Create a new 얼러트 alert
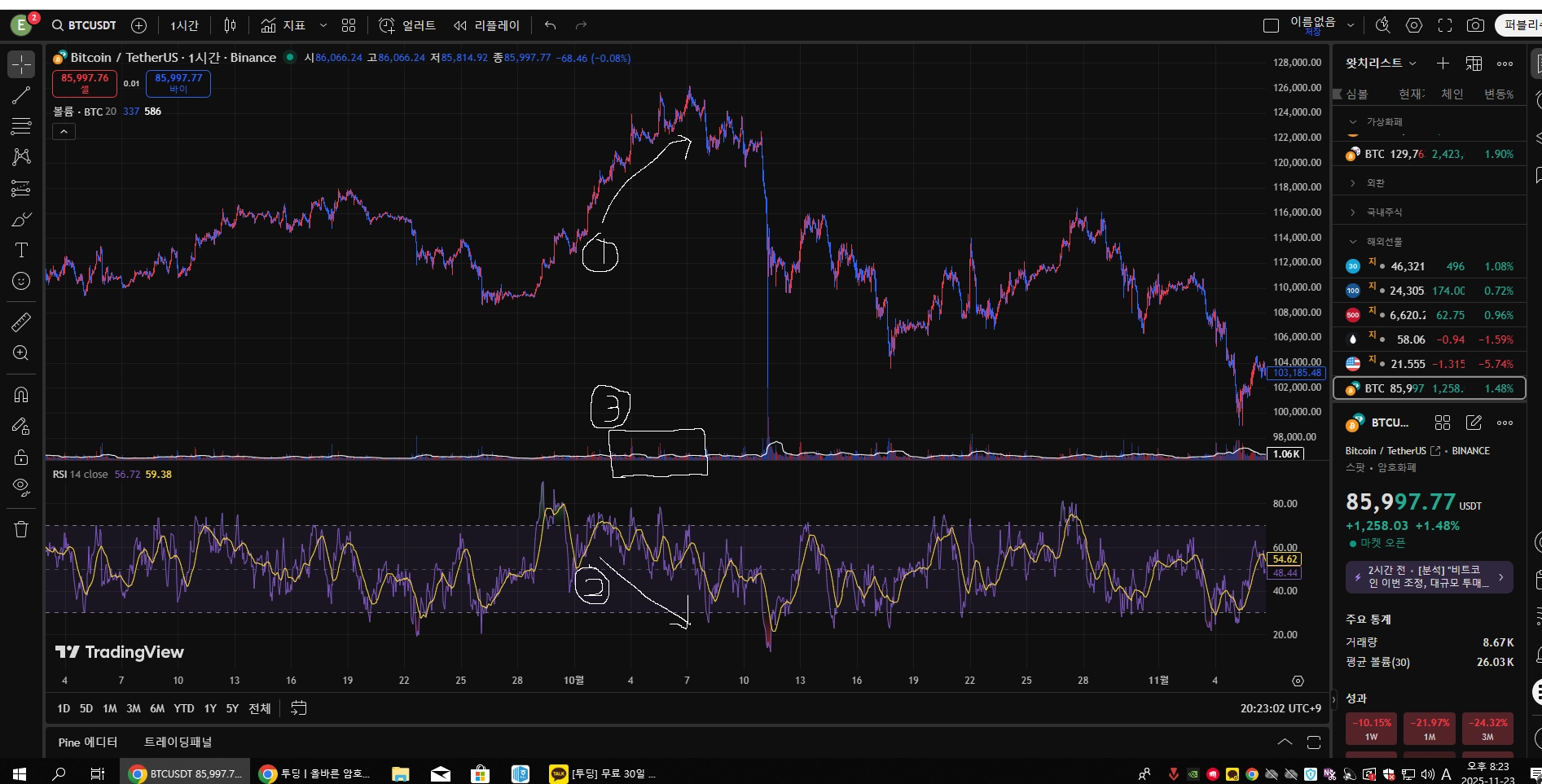 coord(407,25)
